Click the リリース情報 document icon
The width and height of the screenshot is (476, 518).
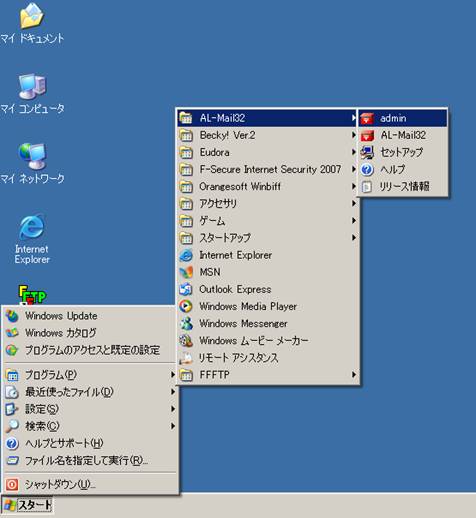tap(367, 187)
